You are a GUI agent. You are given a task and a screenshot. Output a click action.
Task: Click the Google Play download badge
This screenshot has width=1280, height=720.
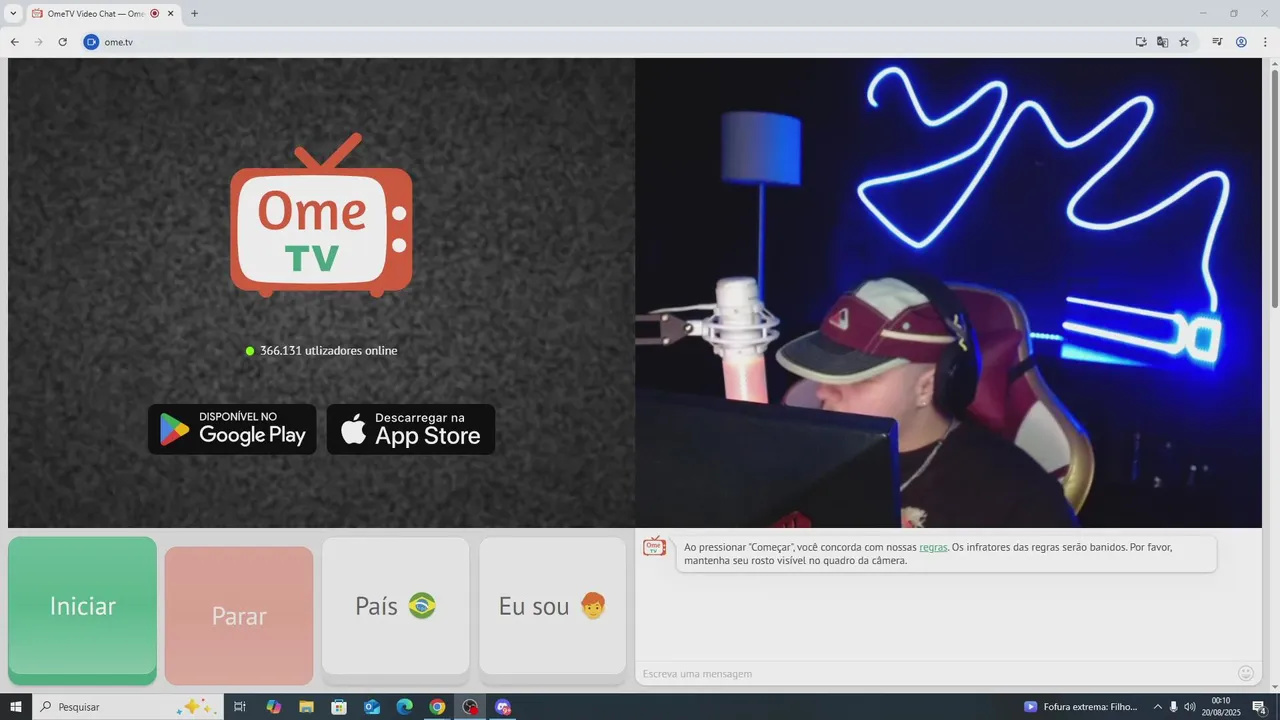coord(232,429)
